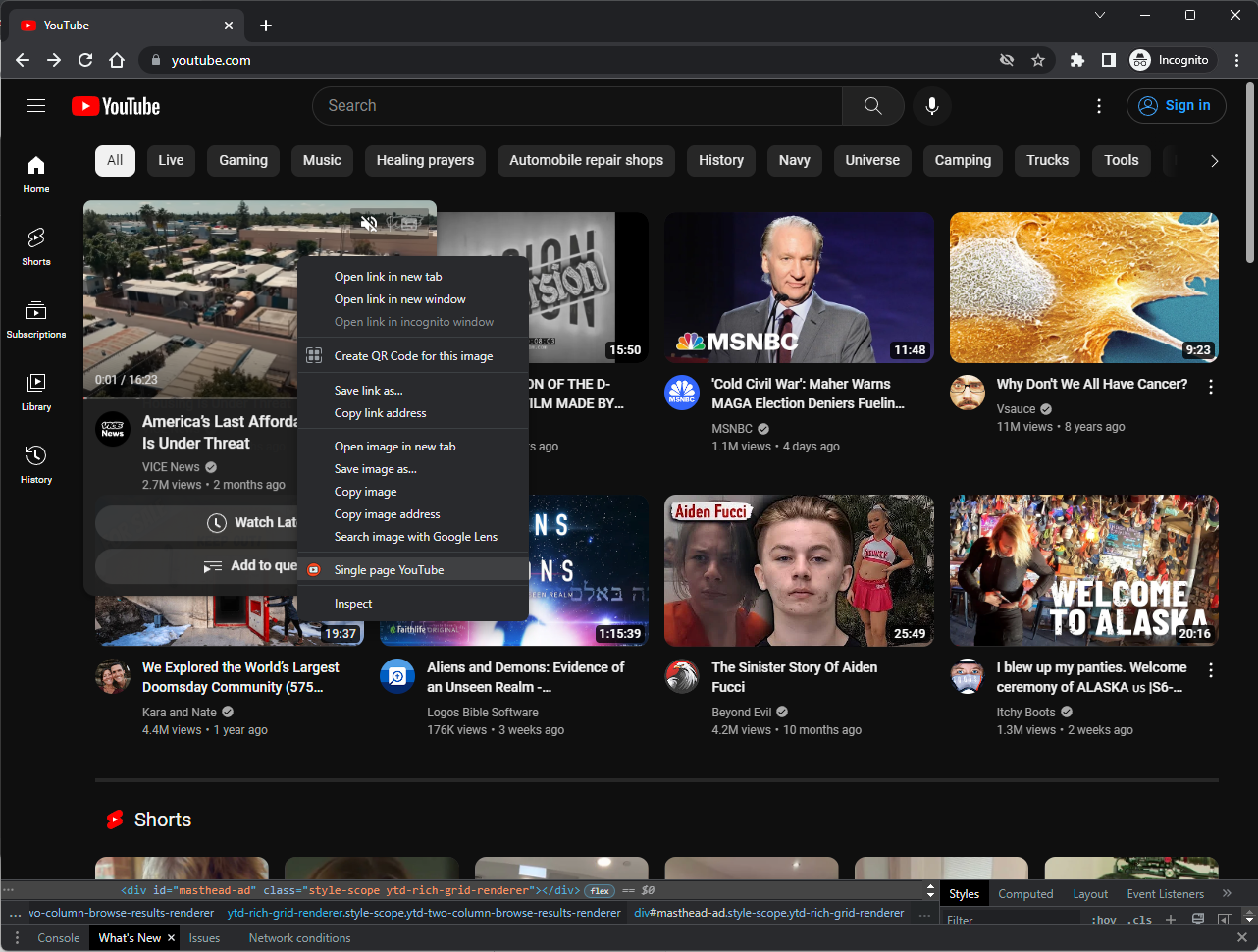Click the browser forward arrow

coord(54,60)
